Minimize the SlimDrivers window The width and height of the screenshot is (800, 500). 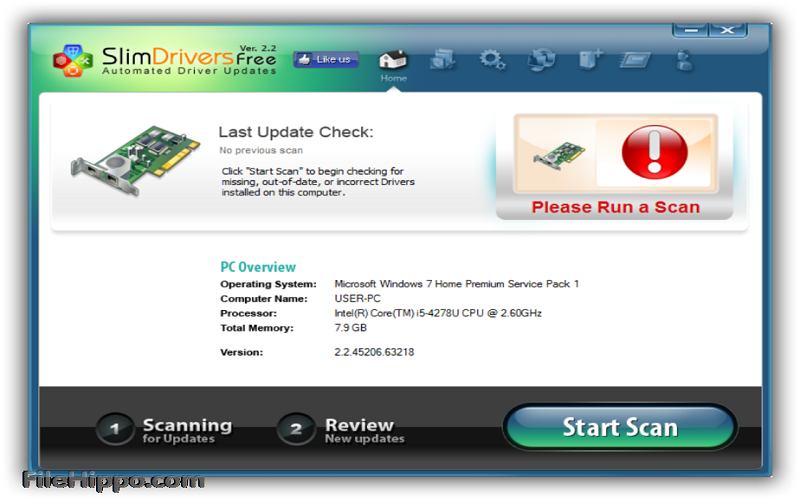[x=691, y=30]
